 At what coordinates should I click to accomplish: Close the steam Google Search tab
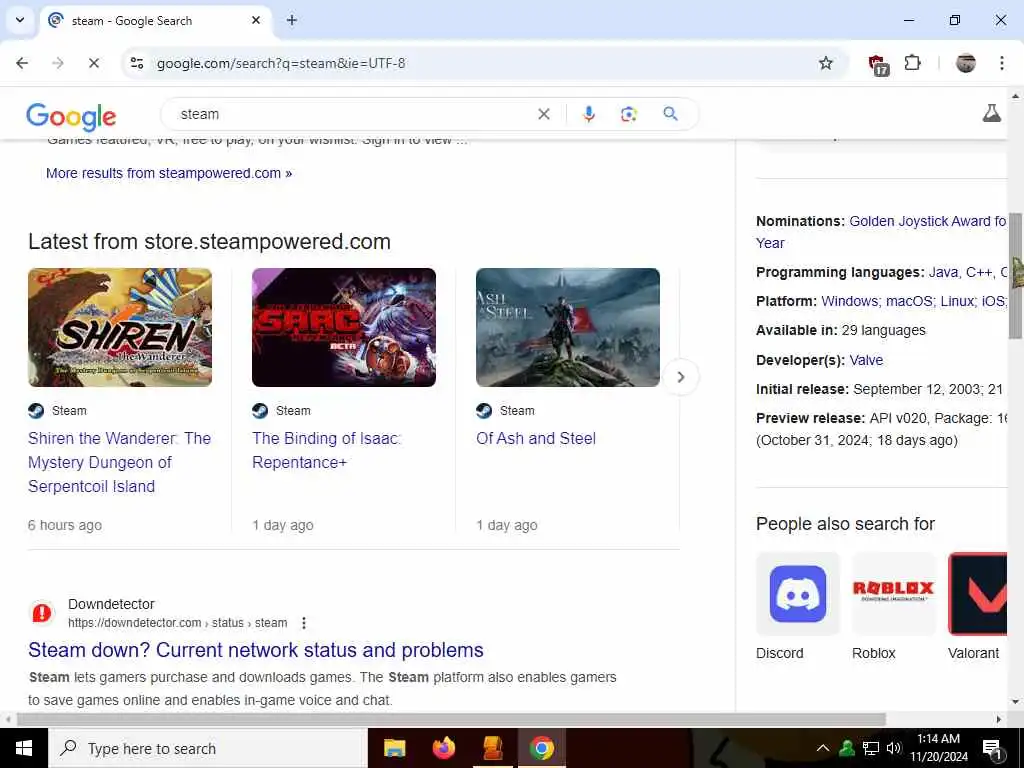[x=256, y=20]
